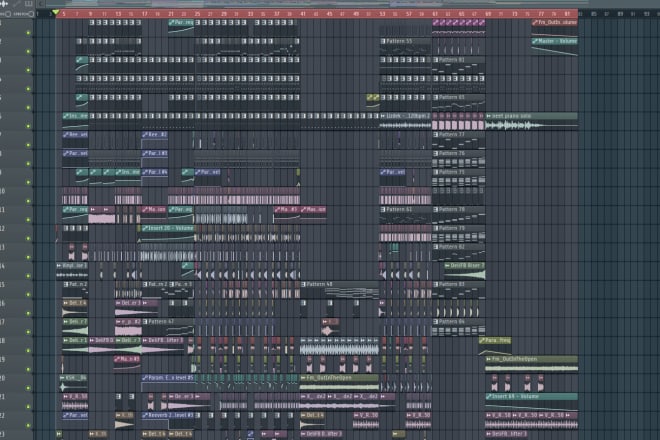Open the Pattern 81 clip menu icon
Screen dimensions: 660x440
pos(436,60)
